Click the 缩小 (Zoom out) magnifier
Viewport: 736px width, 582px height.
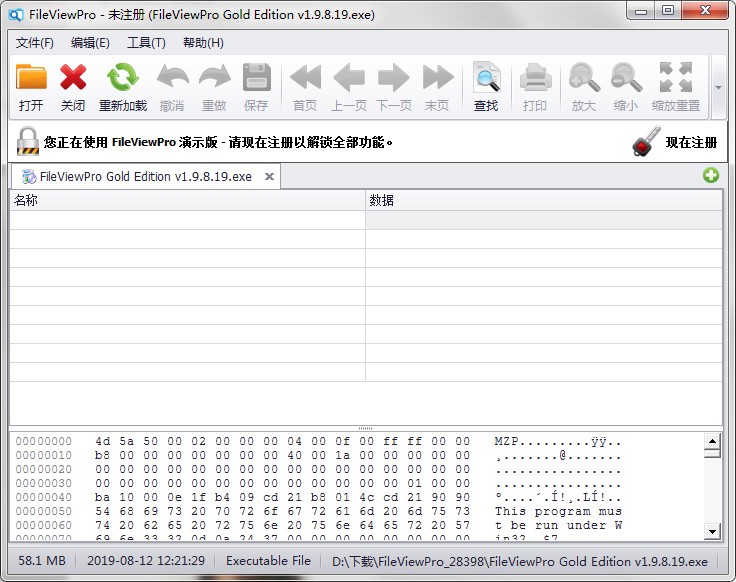(x=626, y=77)
